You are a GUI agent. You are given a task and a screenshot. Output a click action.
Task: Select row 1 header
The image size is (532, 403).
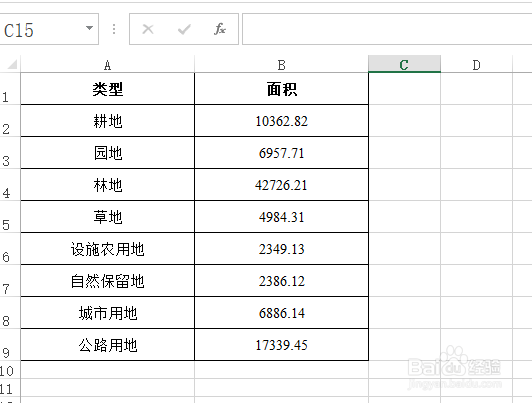click(x=10, y=89)
